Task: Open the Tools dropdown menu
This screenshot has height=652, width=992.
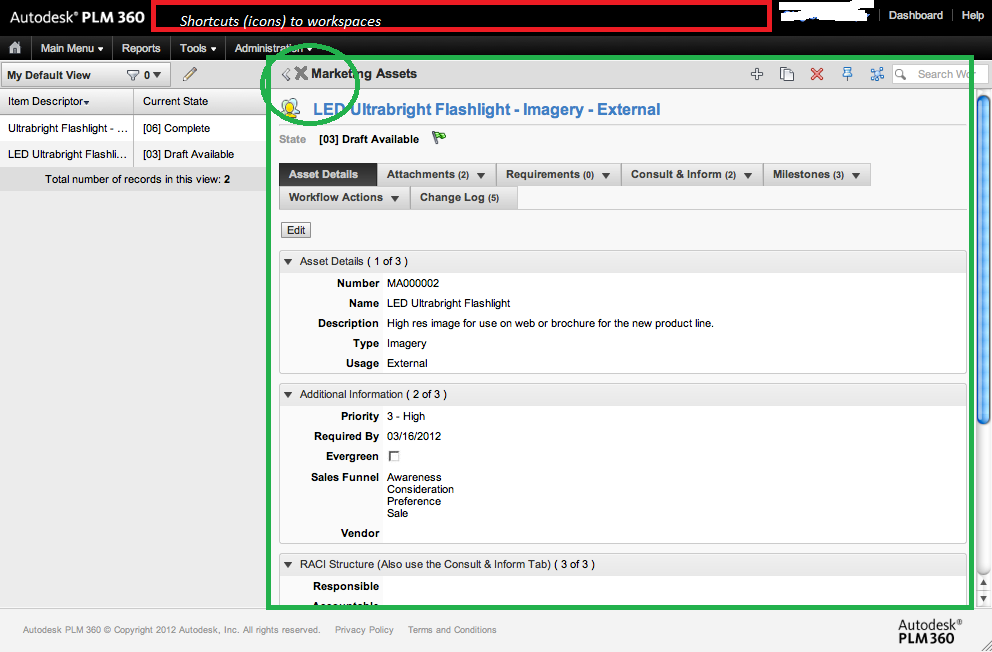Action: pos(197,48)
